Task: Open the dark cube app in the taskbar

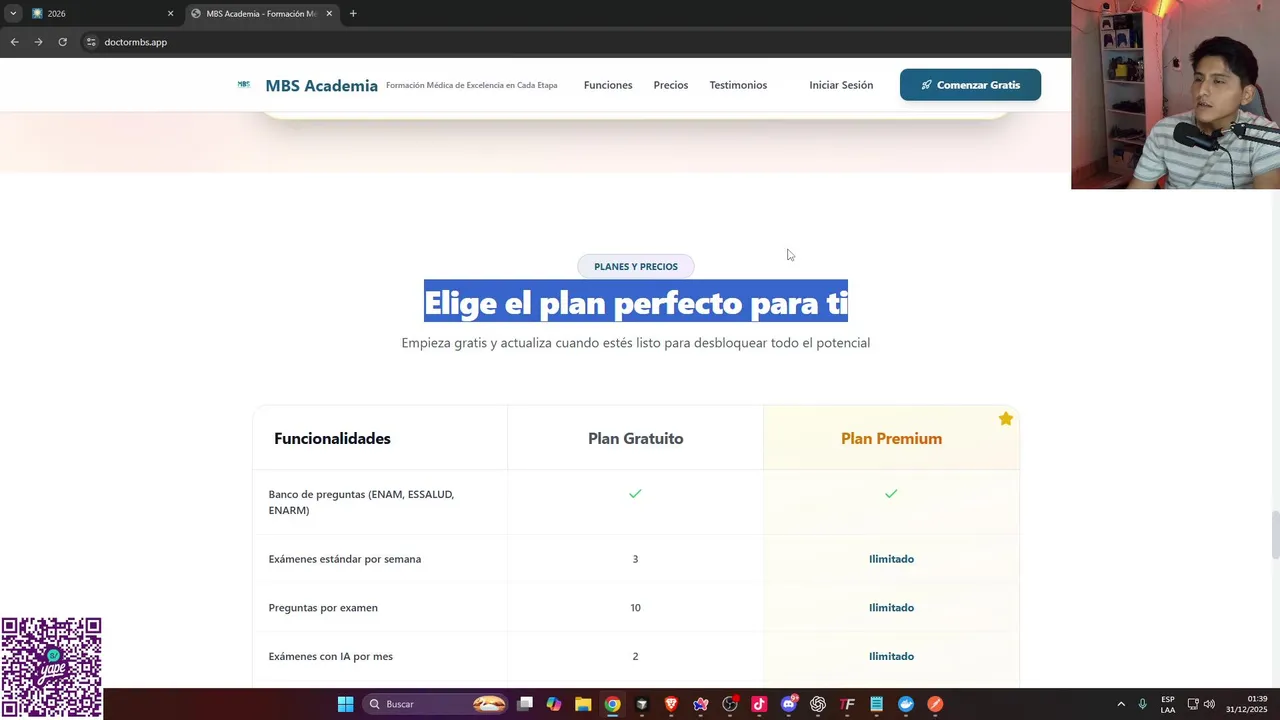Action: (642, 704)
